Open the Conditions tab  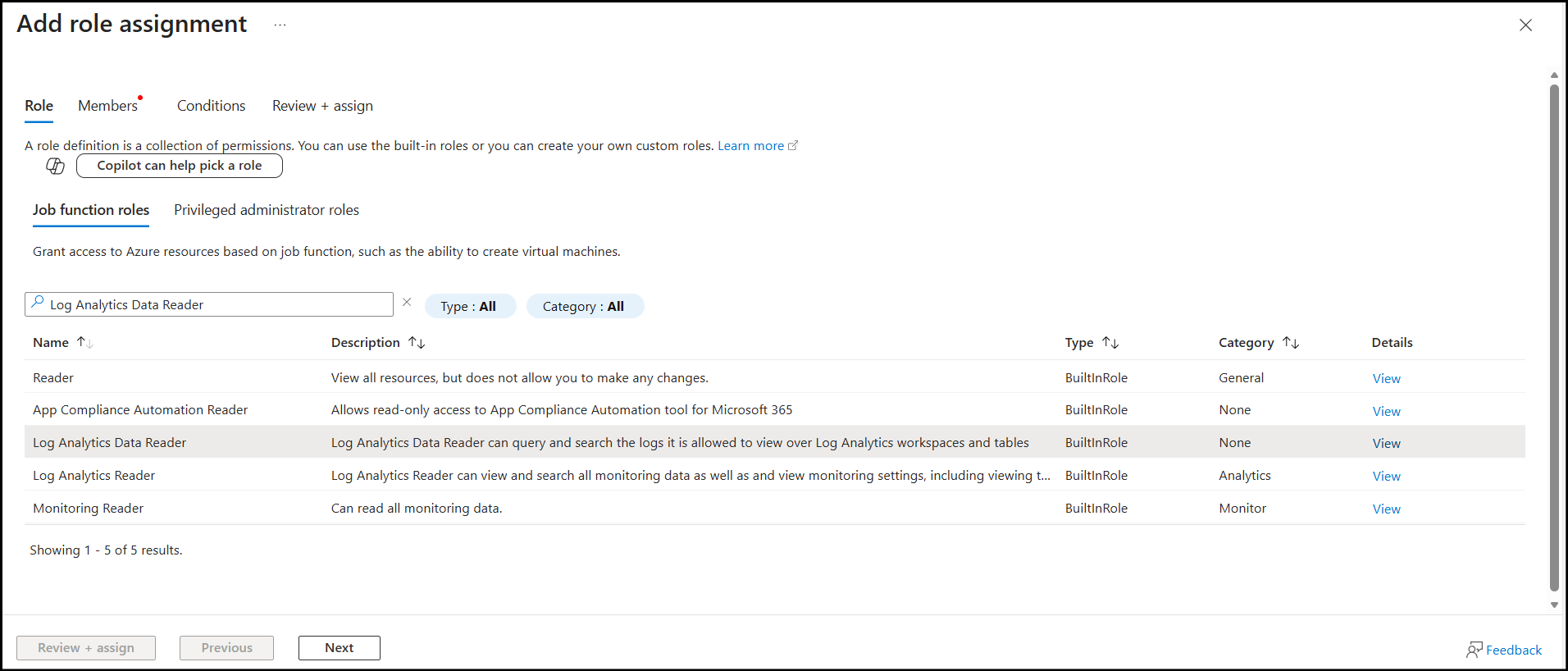point(211,106)
